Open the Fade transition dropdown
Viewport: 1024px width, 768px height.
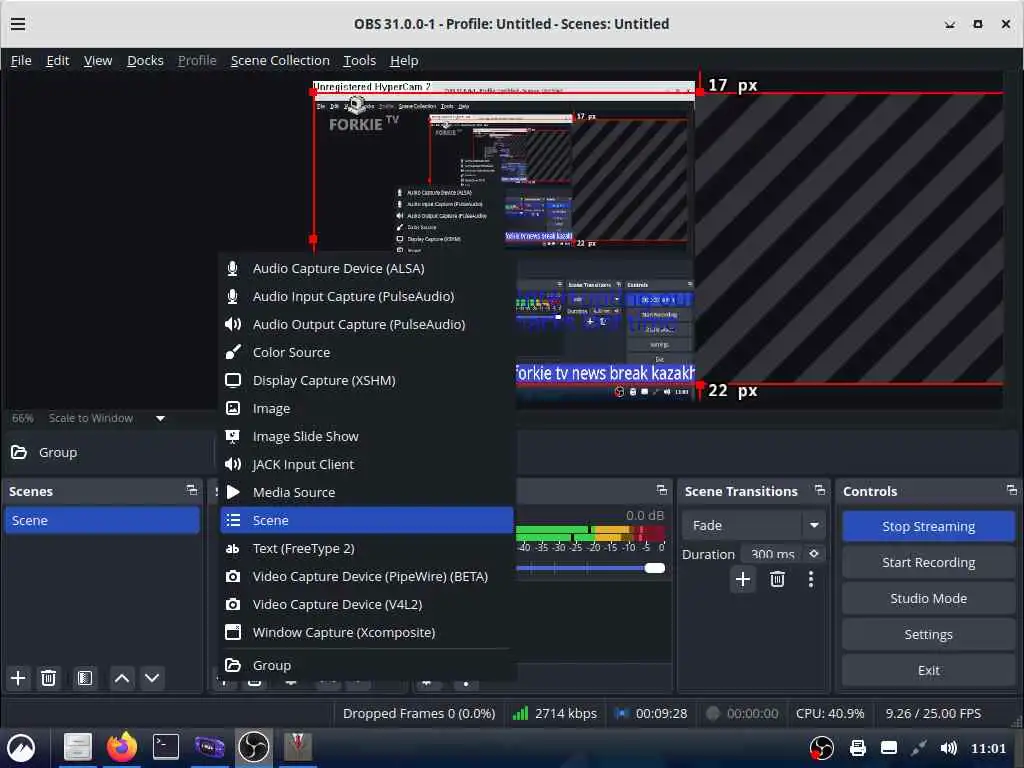[752, 525]
